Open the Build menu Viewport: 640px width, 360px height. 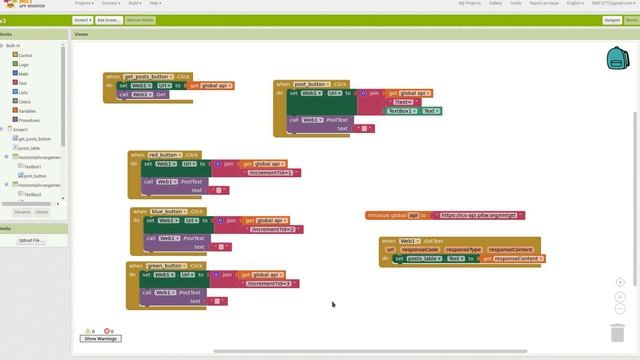pos(135,3)
